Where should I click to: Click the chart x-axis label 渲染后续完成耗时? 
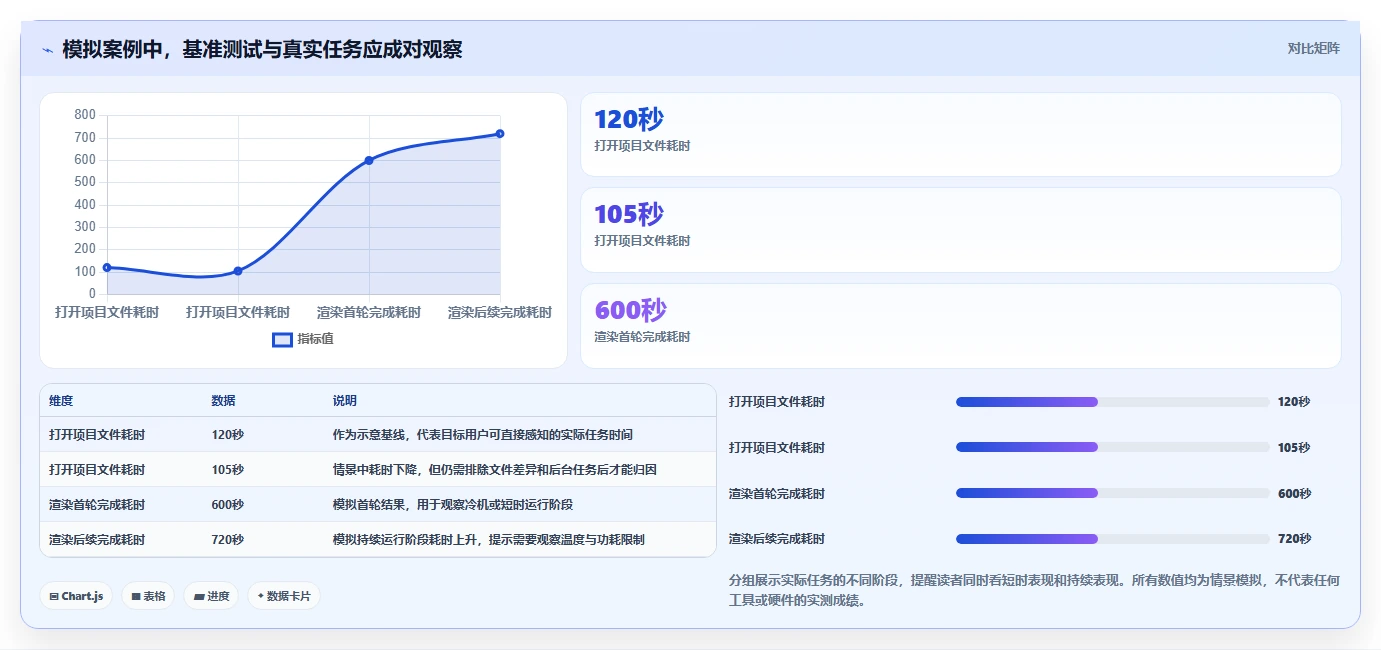(500, 313)
